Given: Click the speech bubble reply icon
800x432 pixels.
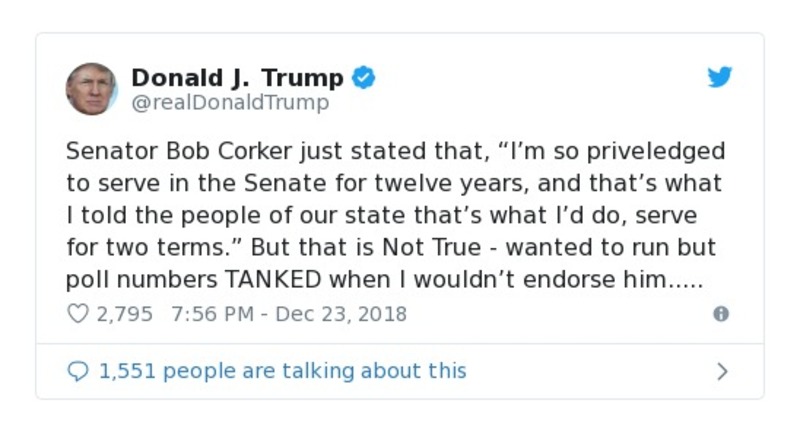Looking at the screenshot, I should (77, 372).
